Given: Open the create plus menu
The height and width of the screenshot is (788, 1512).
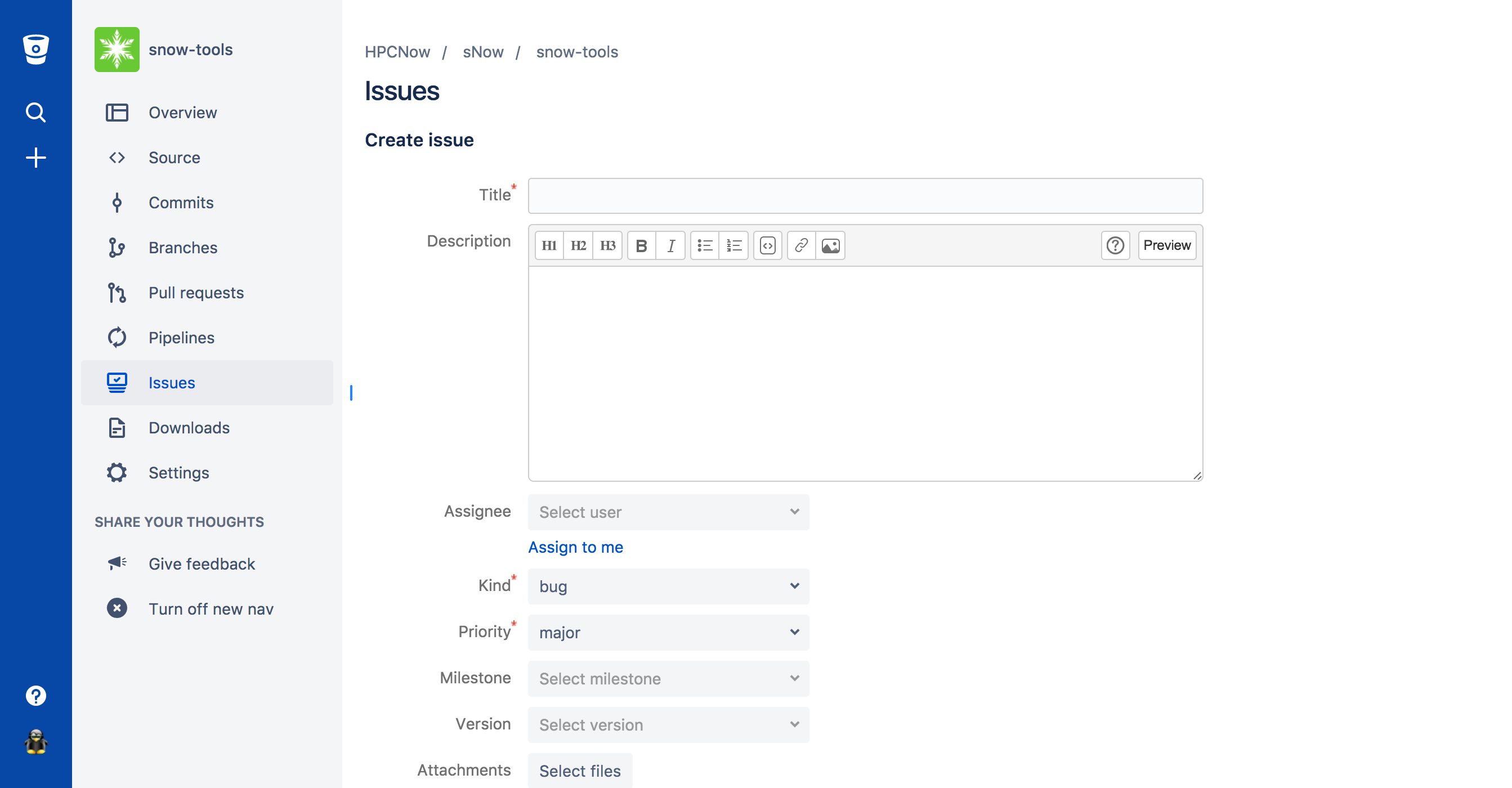Looking at the screenshot, I should tap(36, 157).
